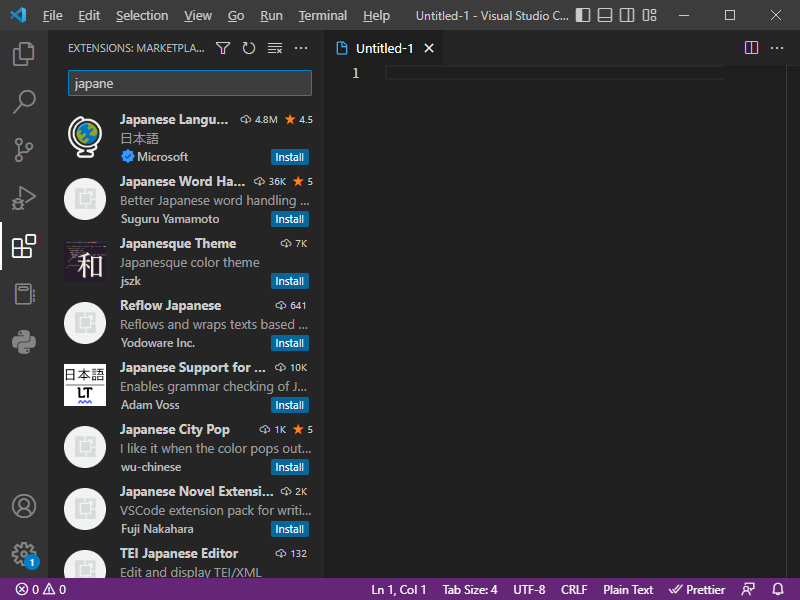Open Japanese Language Pack globe thumbnail

tap(85, 137)
